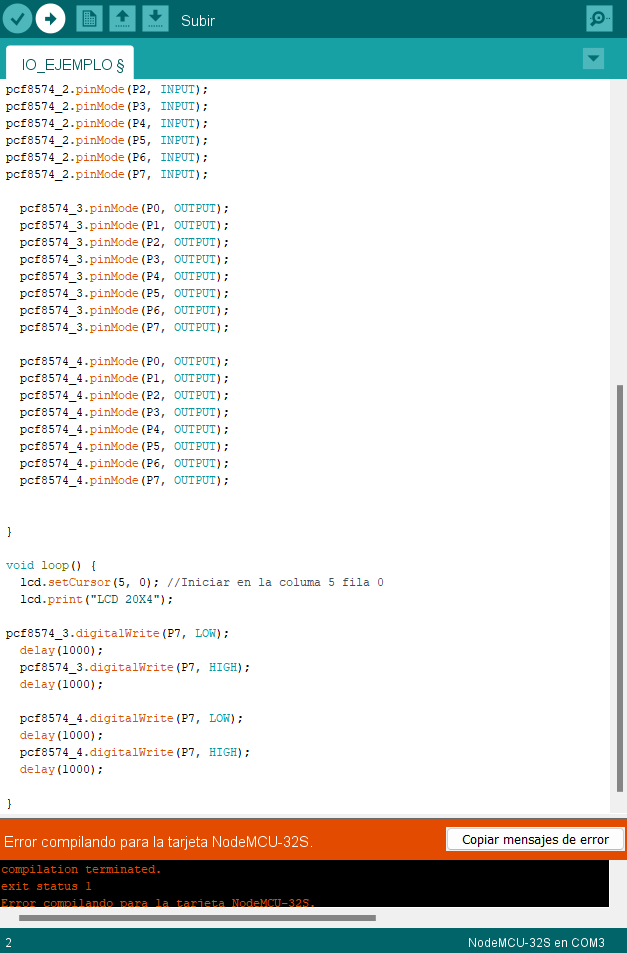Click "compilation terminated." console message
Viewport: 627px width, 953px height.
(81, 869)
